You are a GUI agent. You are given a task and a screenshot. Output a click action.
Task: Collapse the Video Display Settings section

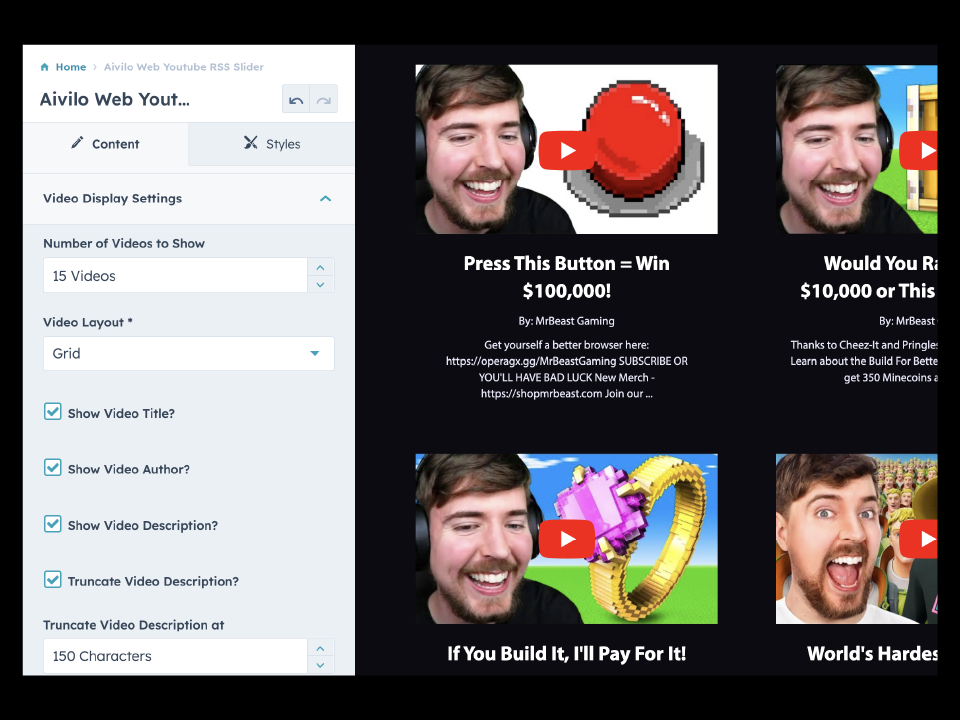pyautogui.click(x=325, y=199)
